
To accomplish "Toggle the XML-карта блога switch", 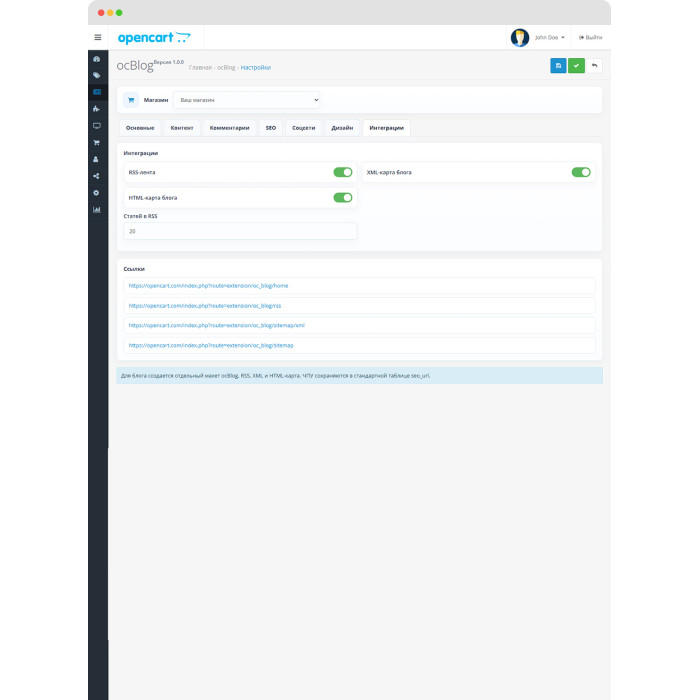I will click(581, 172).
